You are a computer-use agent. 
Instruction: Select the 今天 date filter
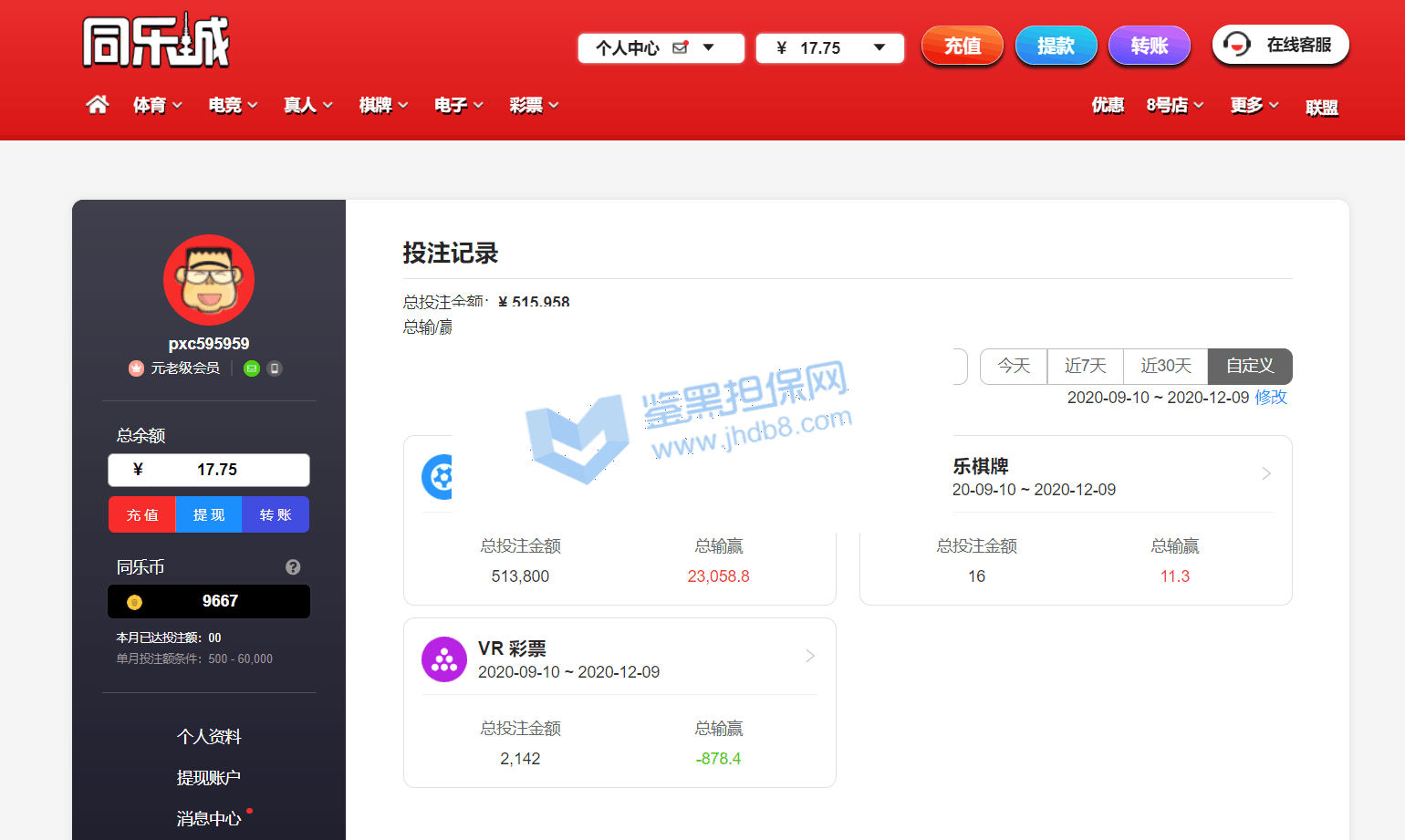pyautogui.click(x=1014, y=366)
